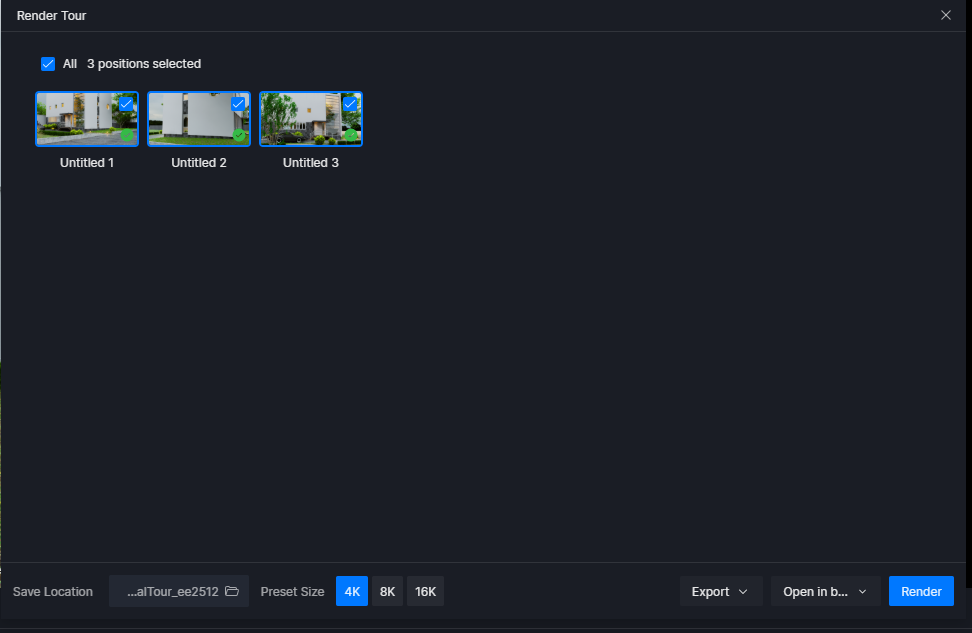
Task: Click the Untitled 1 label
Action: 87,162
